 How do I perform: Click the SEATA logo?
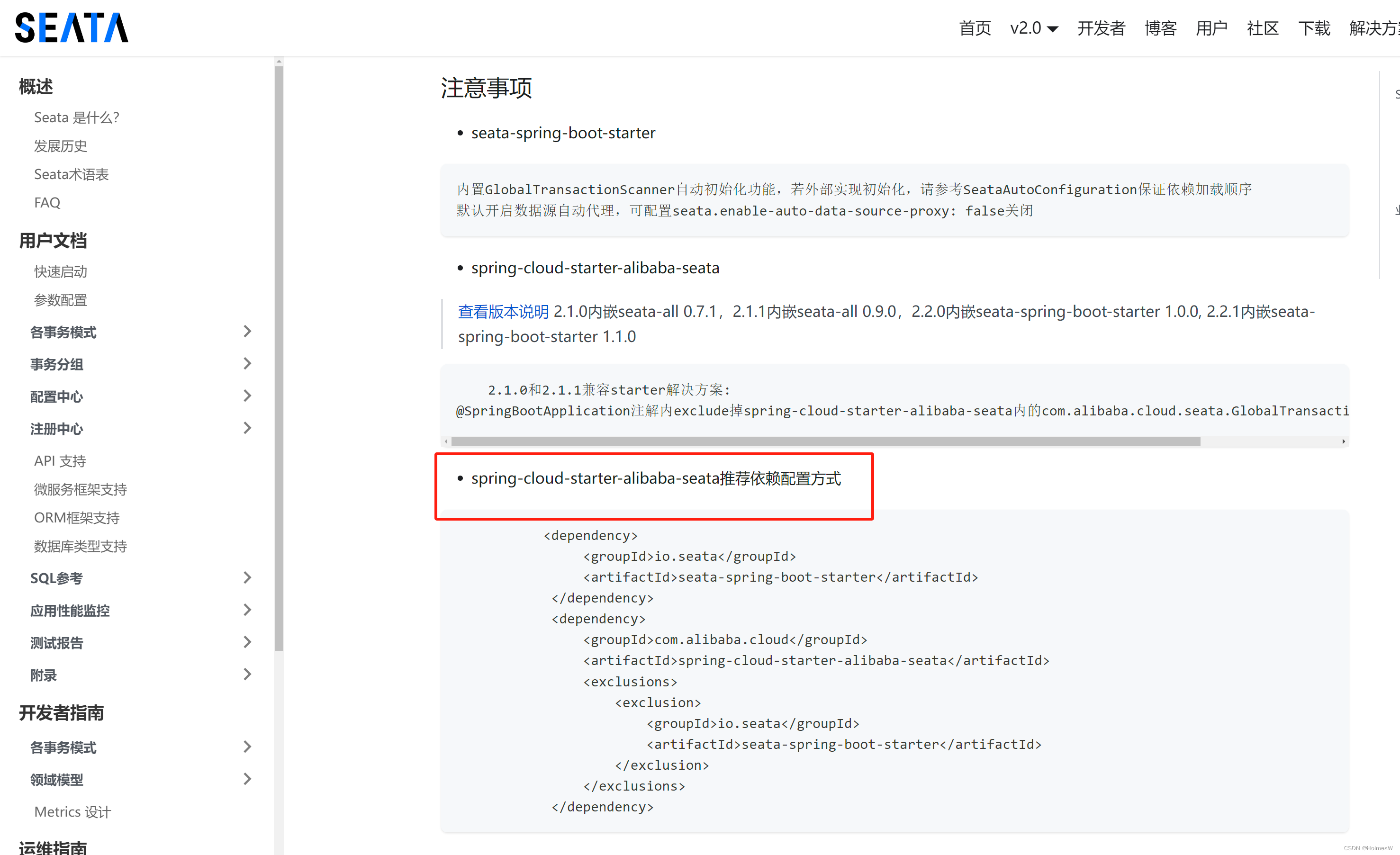coord(71,27)
